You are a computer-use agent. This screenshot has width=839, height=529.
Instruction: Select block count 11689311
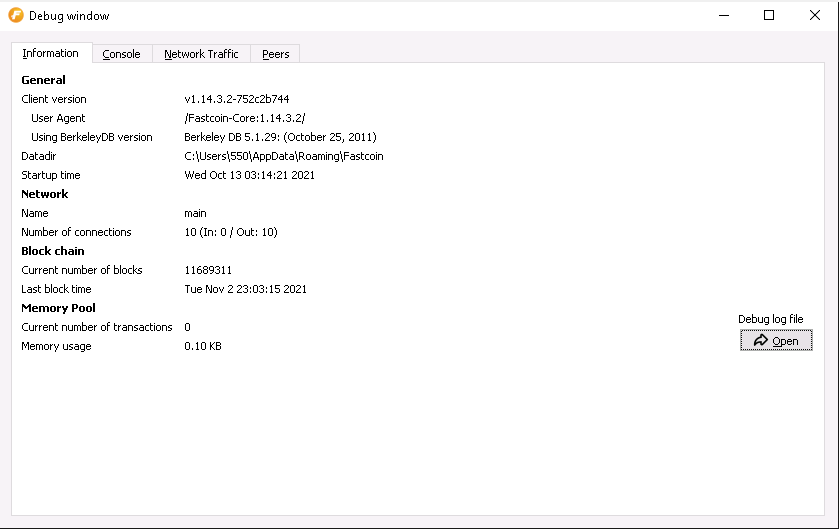208,270
